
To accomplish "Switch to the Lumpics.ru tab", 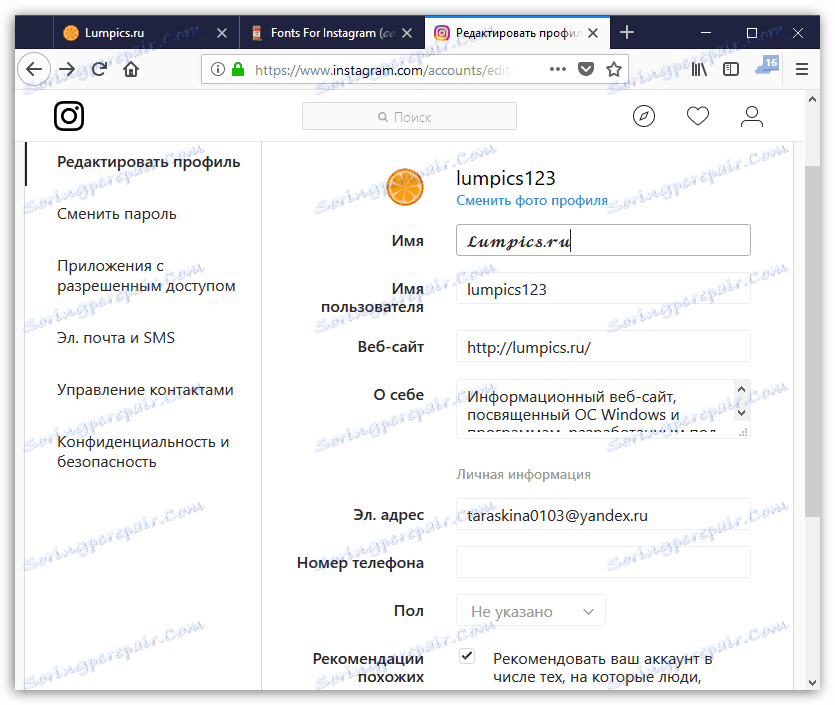I will (x=146, y=33).
